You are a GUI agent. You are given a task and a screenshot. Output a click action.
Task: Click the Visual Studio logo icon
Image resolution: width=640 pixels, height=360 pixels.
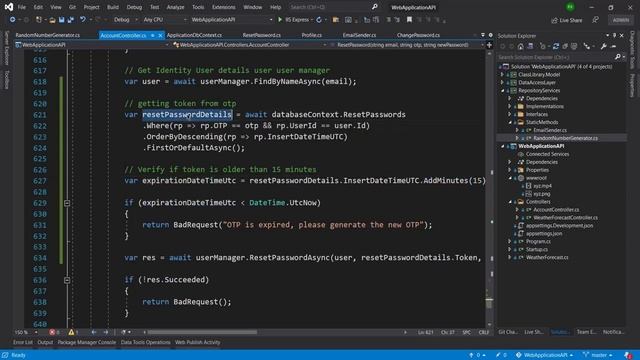click(9, 7)
